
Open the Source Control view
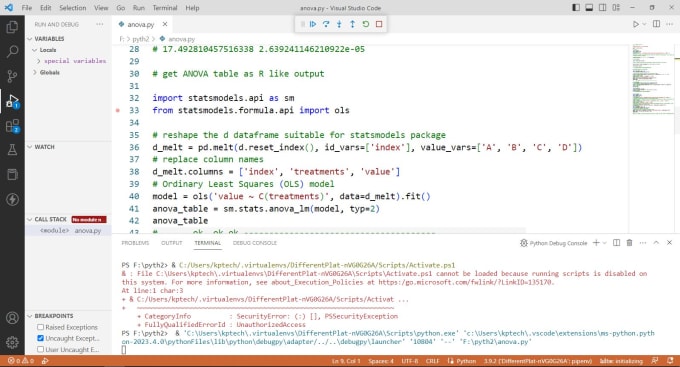point(12,76)
